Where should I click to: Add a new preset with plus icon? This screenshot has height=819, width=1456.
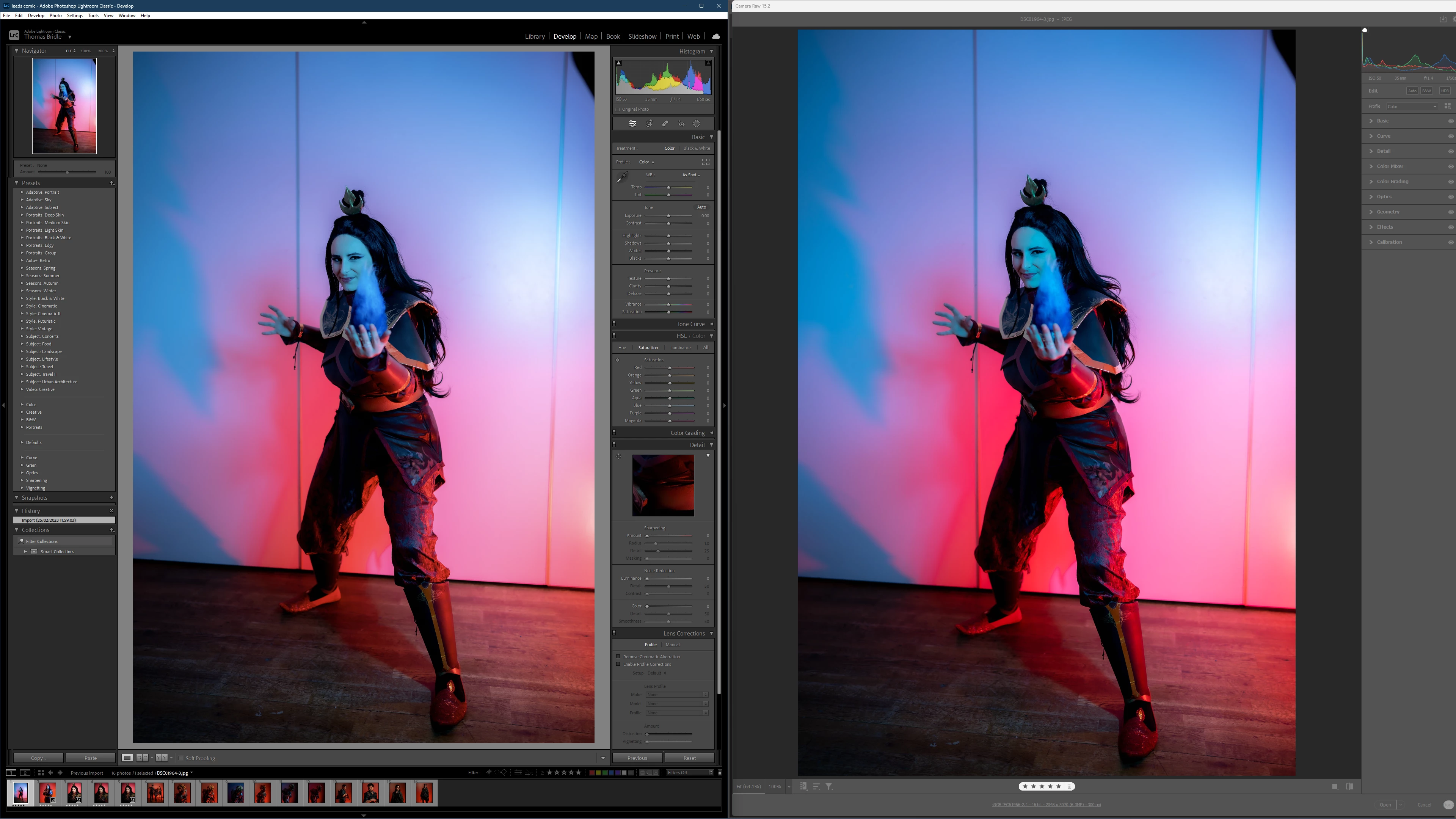pos(111,182)
